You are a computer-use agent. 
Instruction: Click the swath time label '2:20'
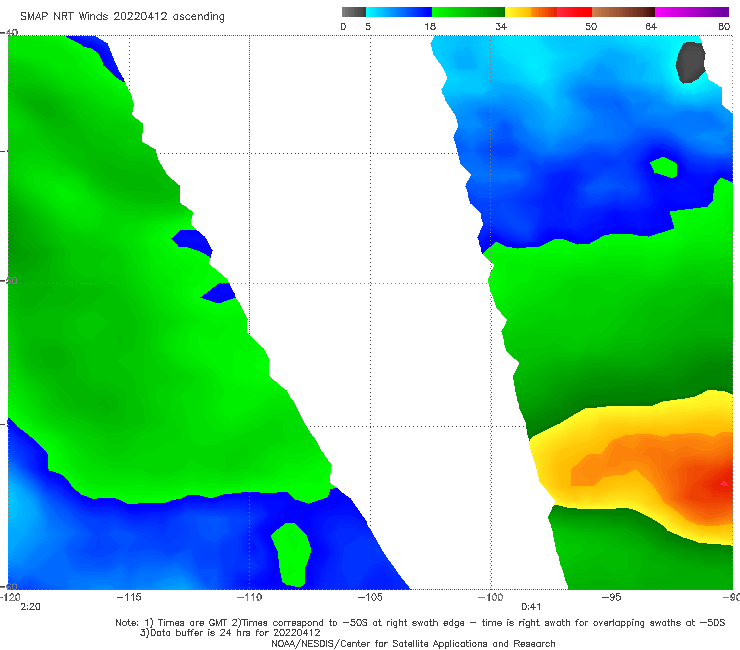pos(30,607)
